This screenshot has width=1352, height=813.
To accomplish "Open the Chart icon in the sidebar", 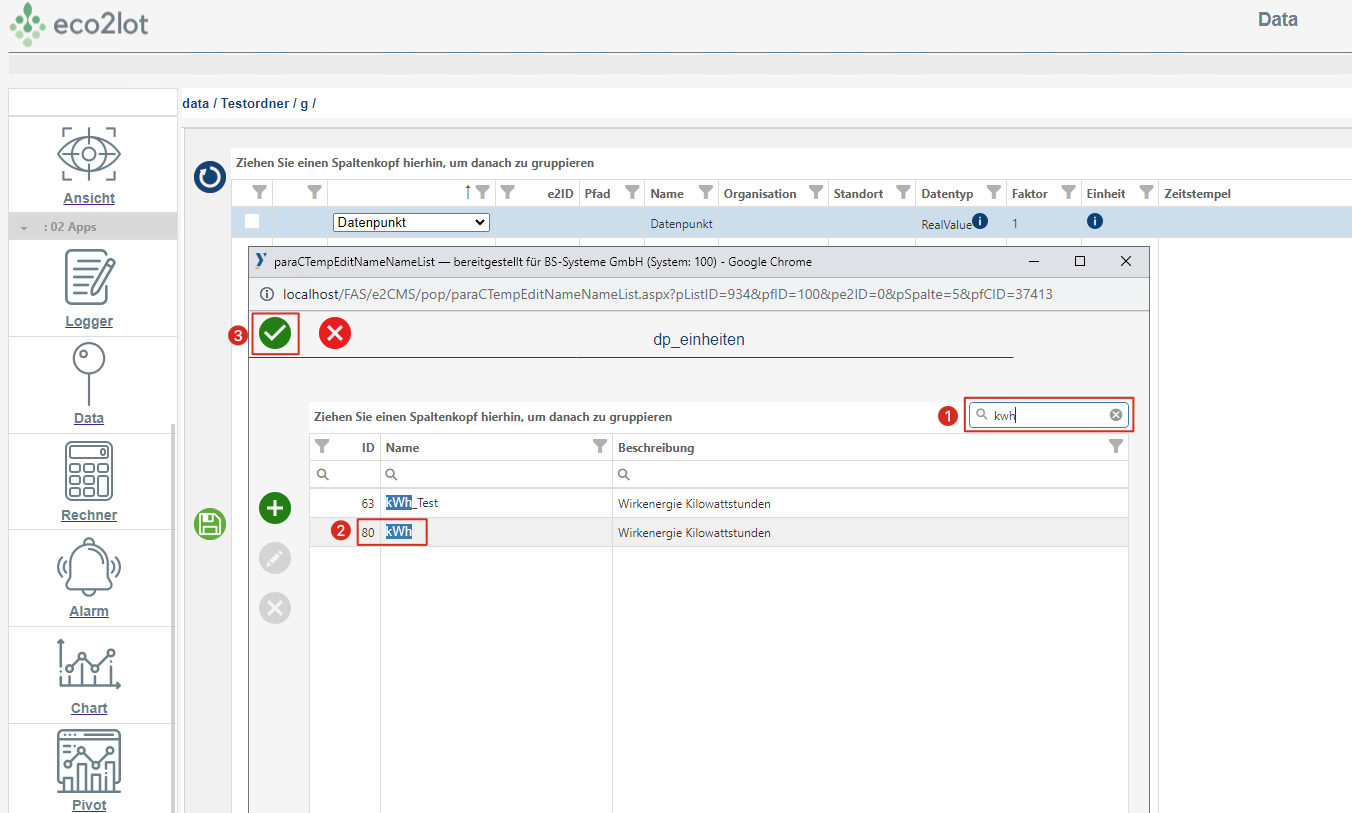I will [x=89, y=665].
